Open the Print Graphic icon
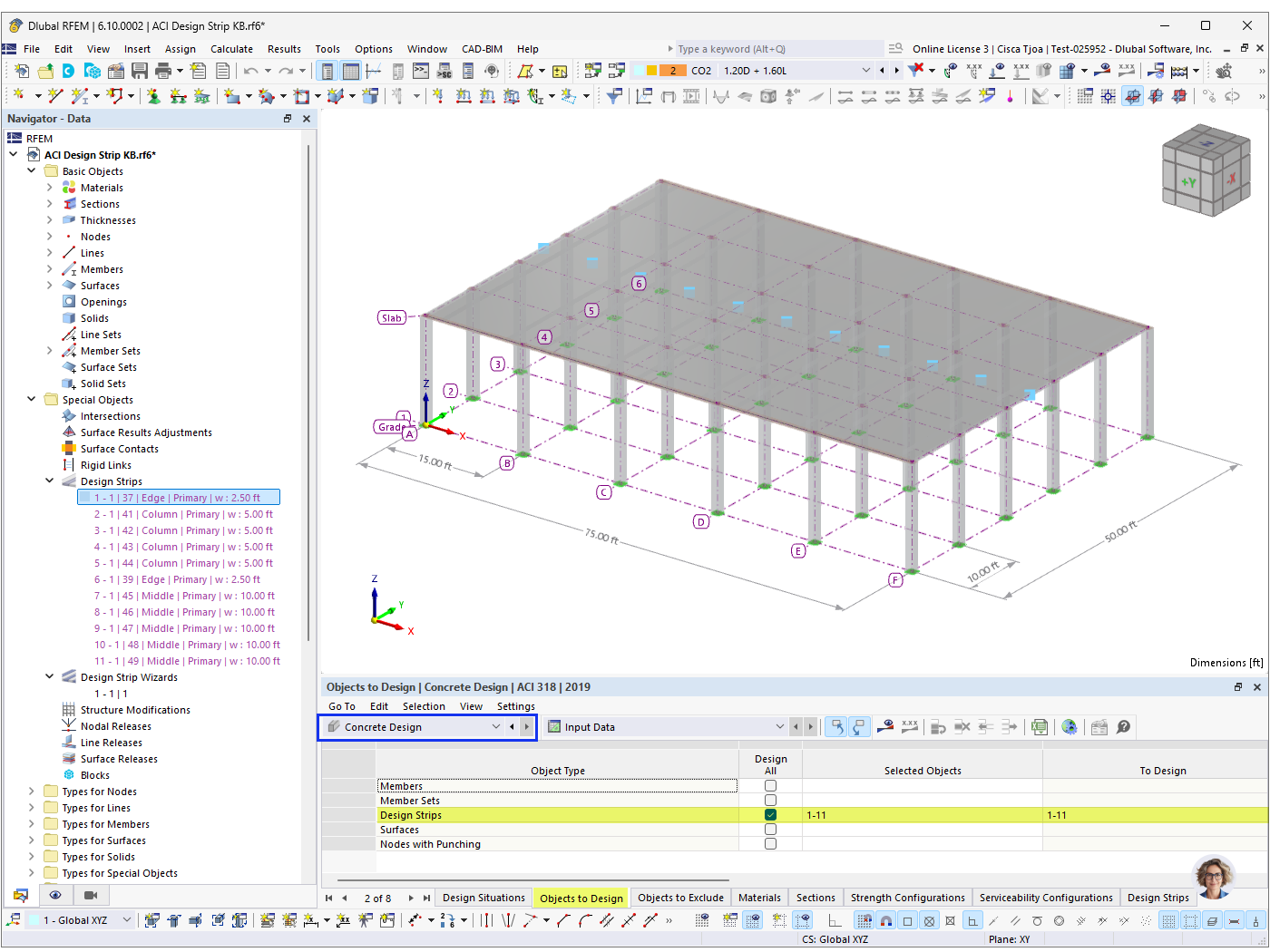 pos(163,70)
